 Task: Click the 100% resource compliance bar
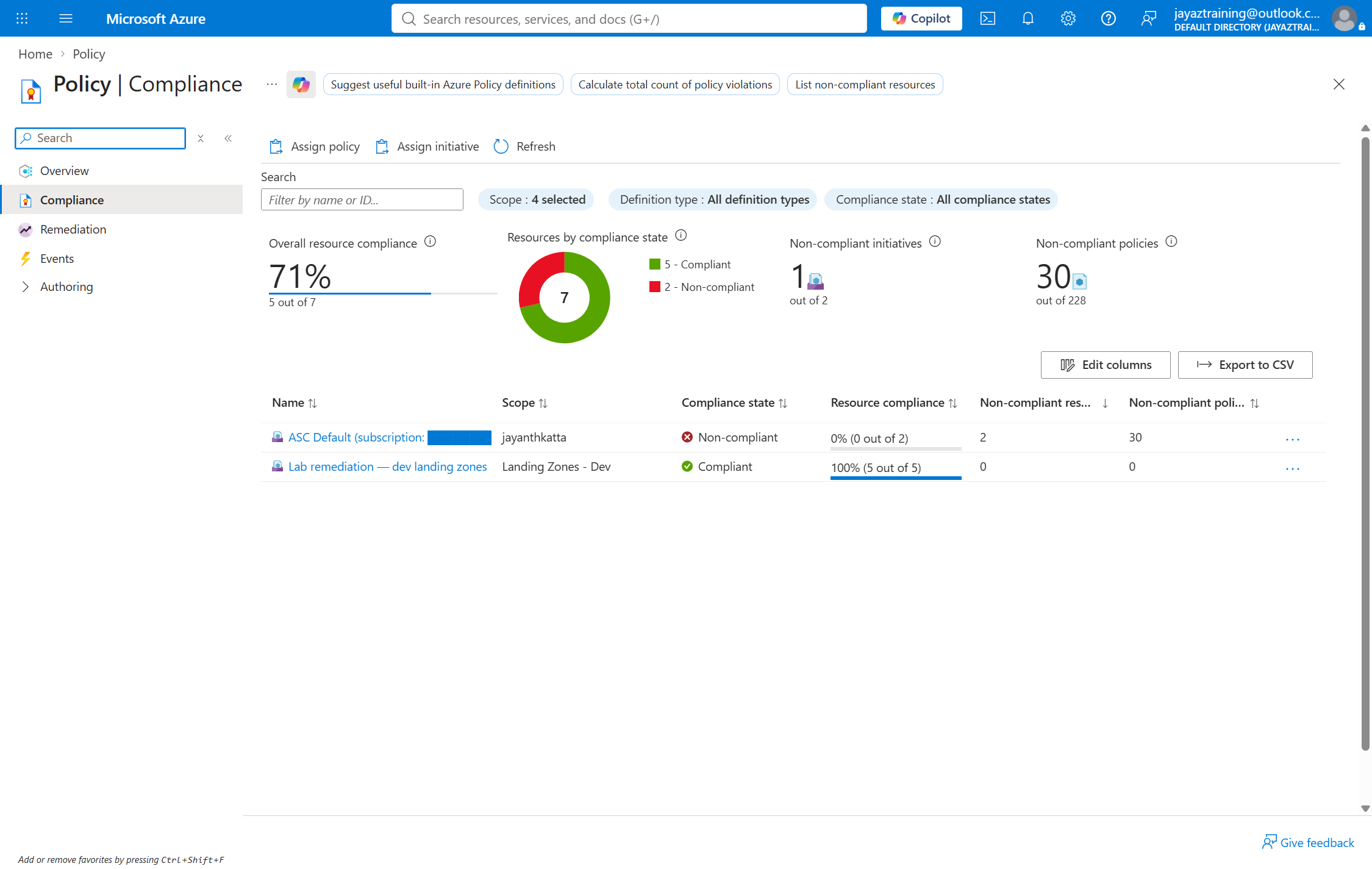coord(895,478)
